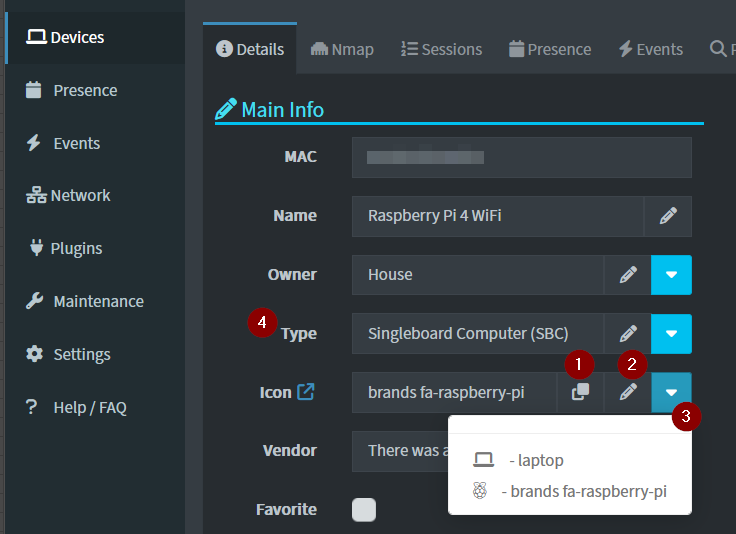Expand the Type dropdown arrow
The width and height of the screenshot is (736, 534).
pos(671,334)
